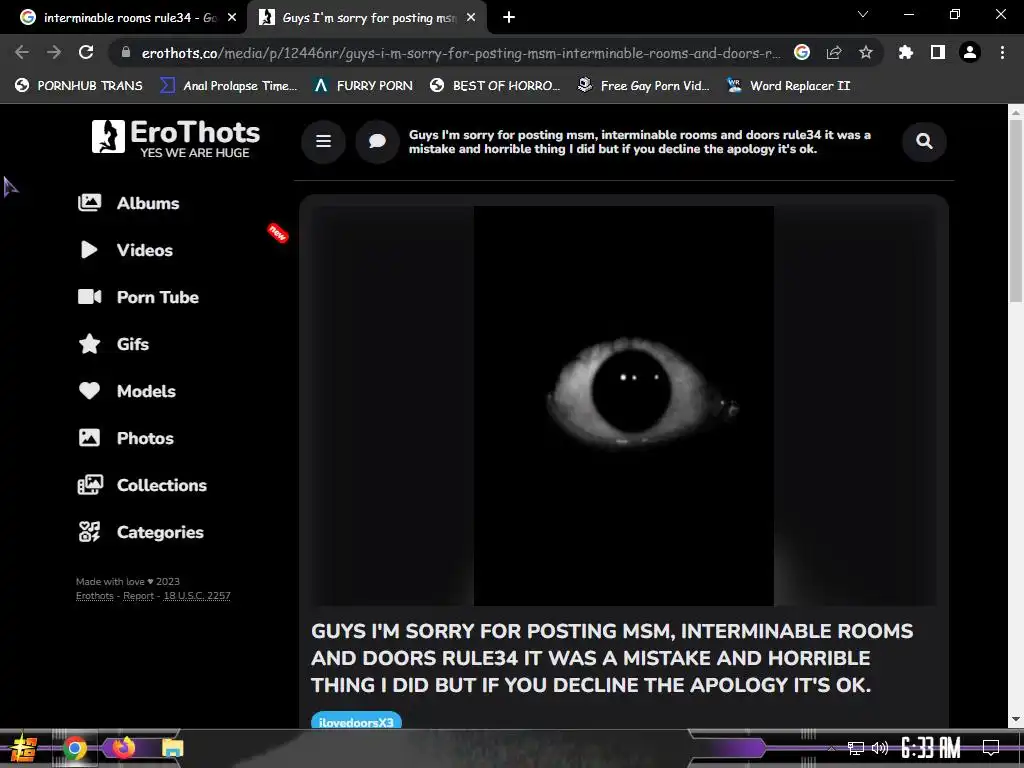Toggle the browser side panel
Viewport: 1024px width, 768px height.
click(x=938, y=52)
